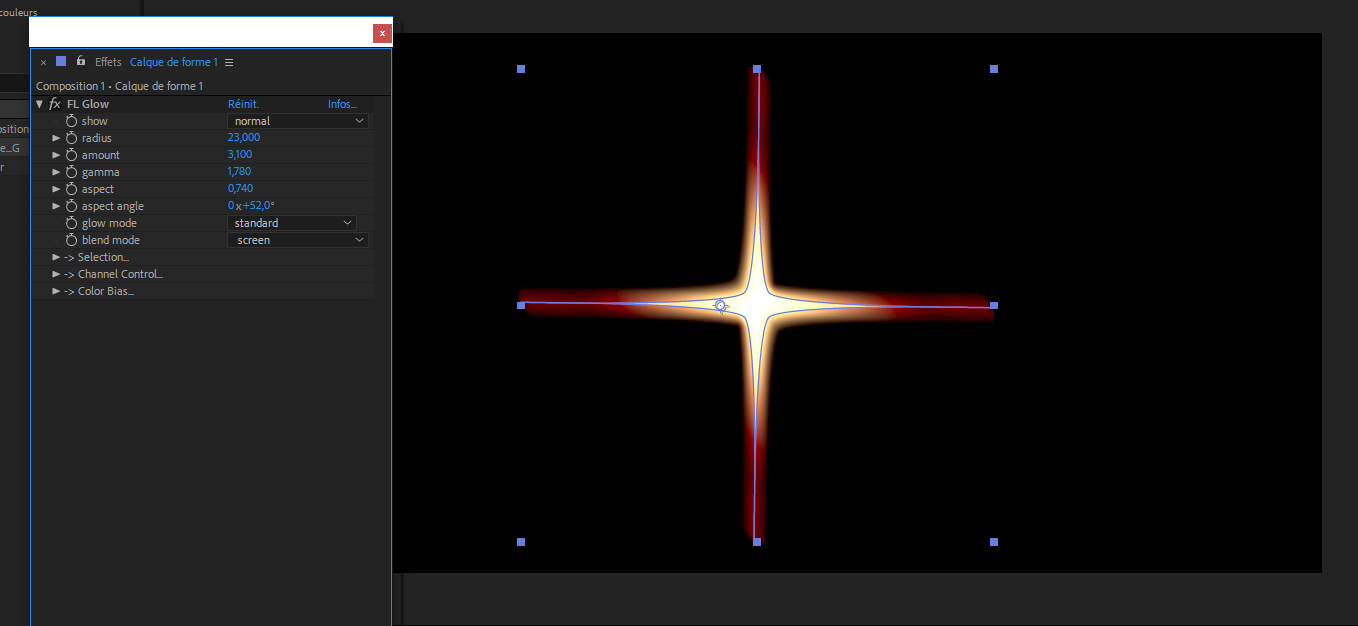Screen dimensions: 1358x626
Task: Click the aspect value 0,740
Action: (240, 189)
